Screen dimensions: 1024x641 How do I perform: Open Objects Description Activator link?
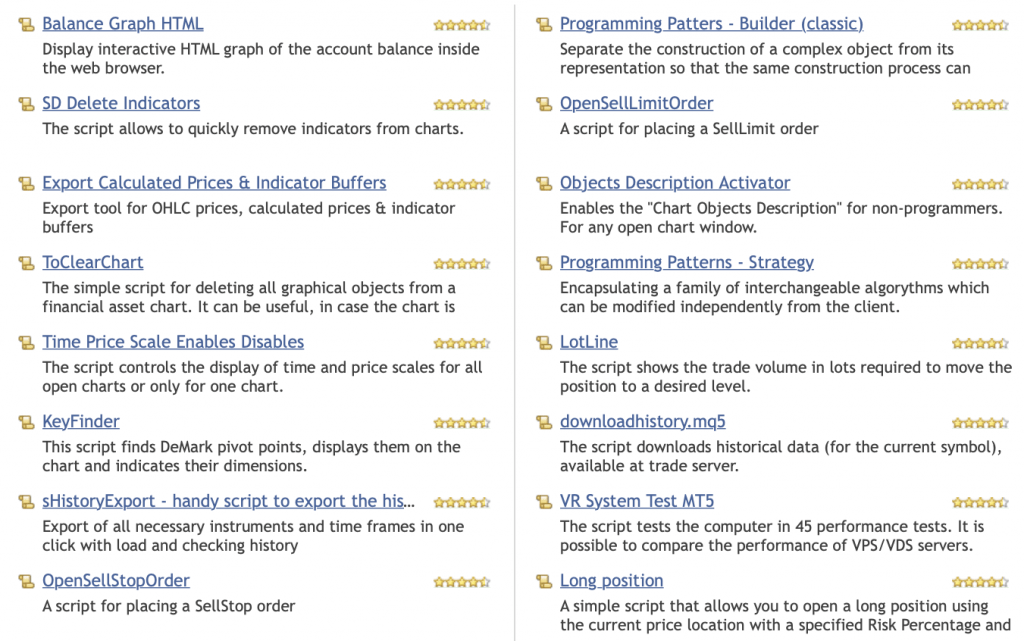pyautogui.click(x=675, y=183)
